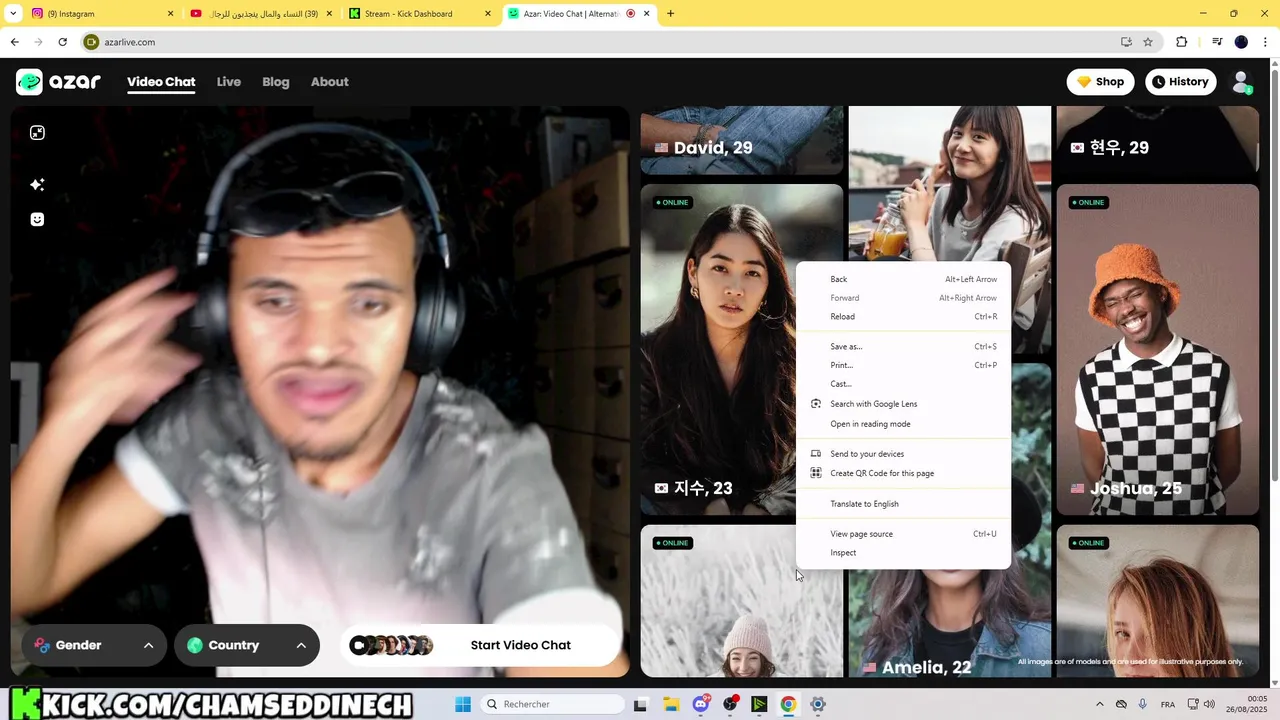Choose Create QR Code for this page

[x=903, y=473]
